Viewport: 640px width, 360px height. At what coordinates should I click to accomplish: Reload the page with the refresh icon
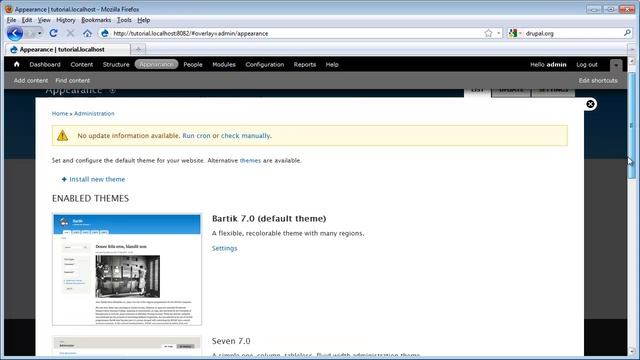pyautogui.click(x=53, y=33)
